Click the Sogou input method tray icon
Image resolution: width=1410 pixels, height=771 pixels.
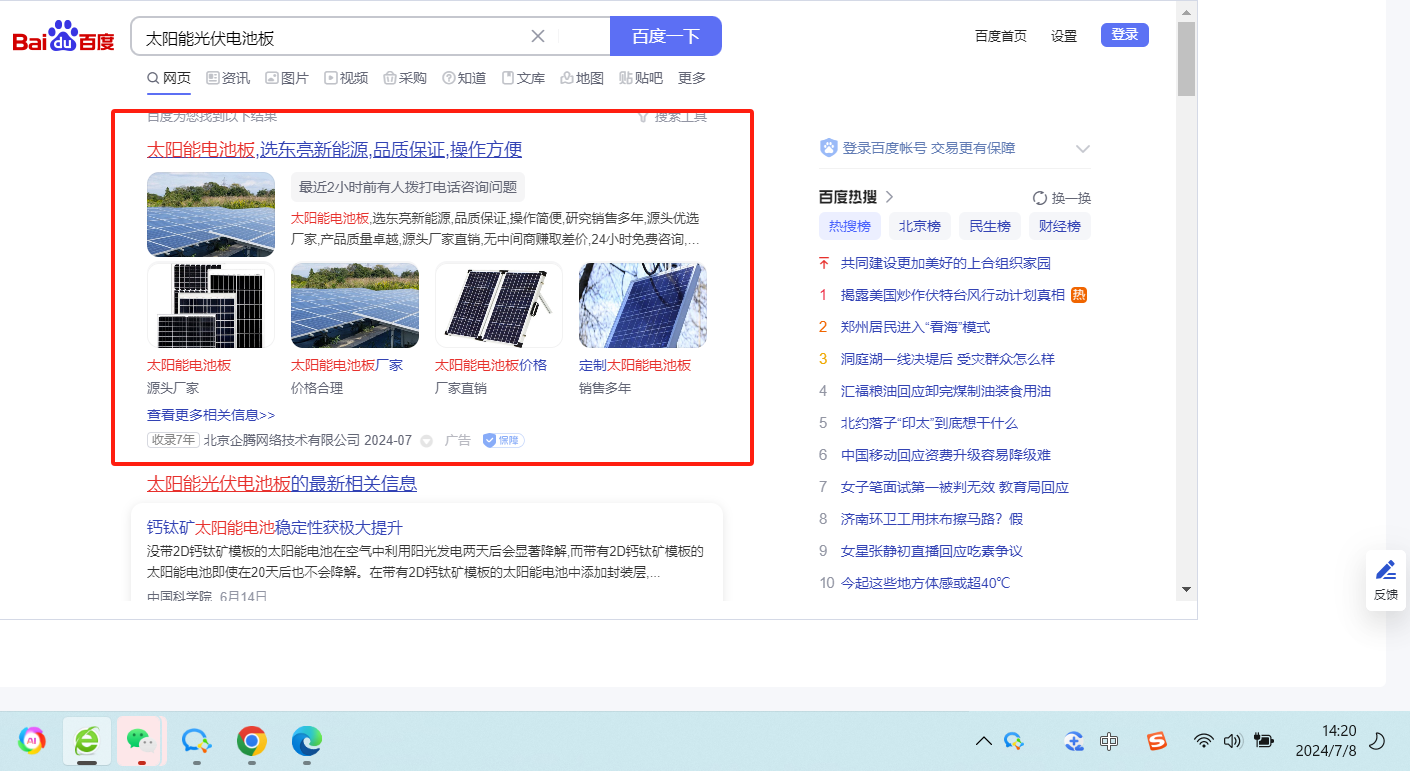coord(1157,741)
